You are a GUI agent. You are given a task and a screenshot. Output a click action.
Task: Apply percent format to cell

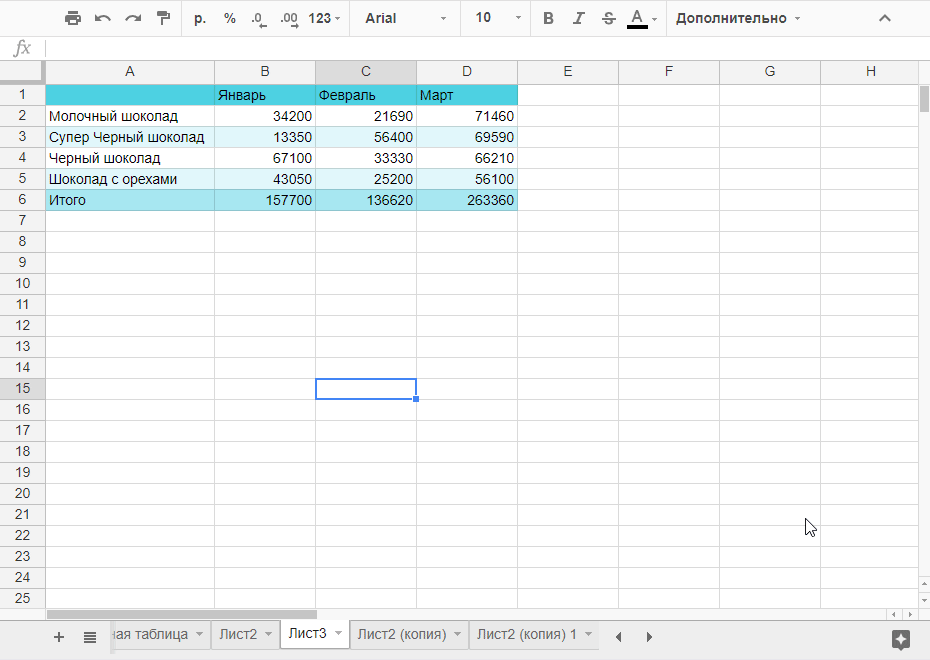click(x=230, y=18)
